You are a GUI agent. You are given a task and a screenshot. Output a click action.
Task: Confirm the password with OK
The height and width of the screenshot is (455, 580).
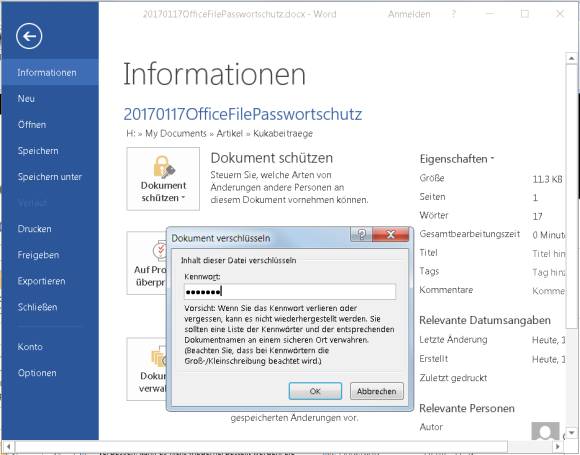(315, 391)
